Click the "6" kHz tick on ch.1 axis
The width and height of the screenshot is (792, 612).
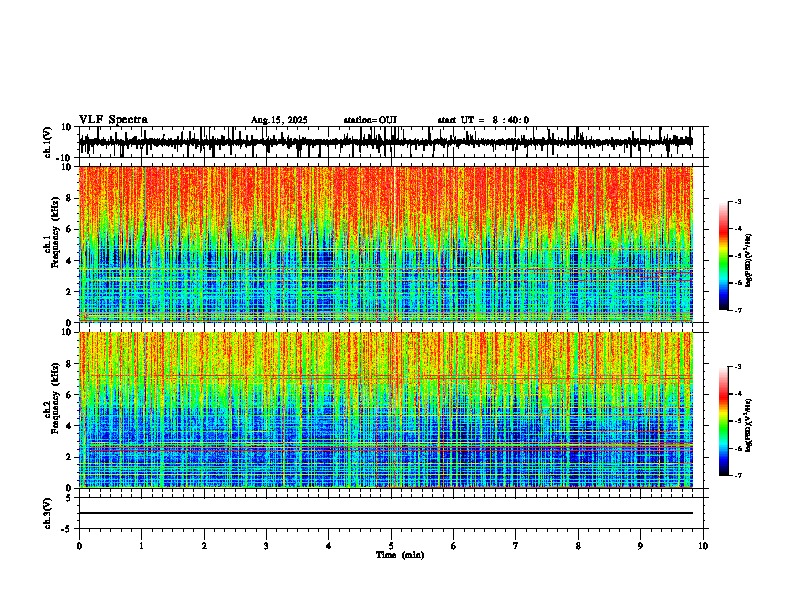click(70, 229)
